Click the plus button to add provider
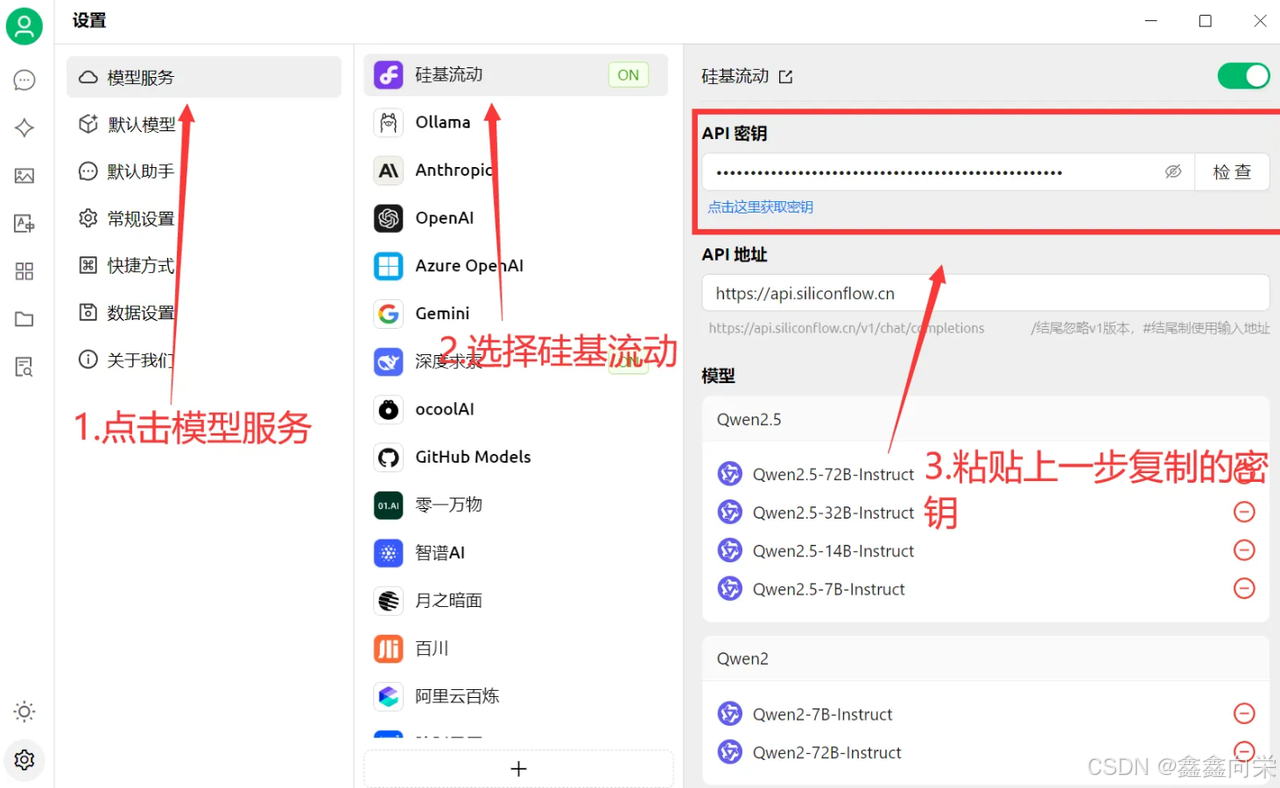The width and height of the screenshot is (1280, 788). point(518,768)
